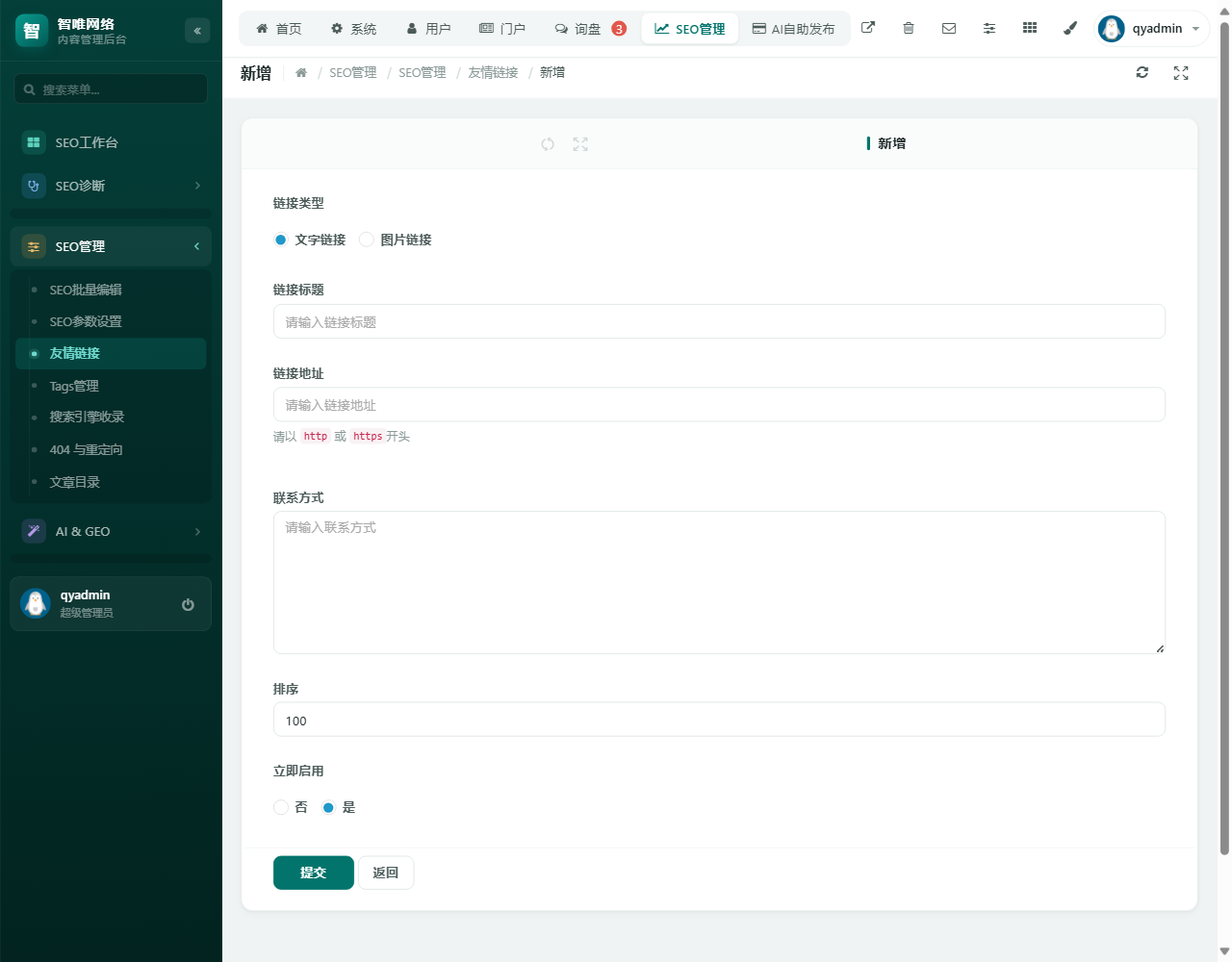Expand the SEO诊断 sidebar menu
The image size is (1232, 962).
coord(111,186)
